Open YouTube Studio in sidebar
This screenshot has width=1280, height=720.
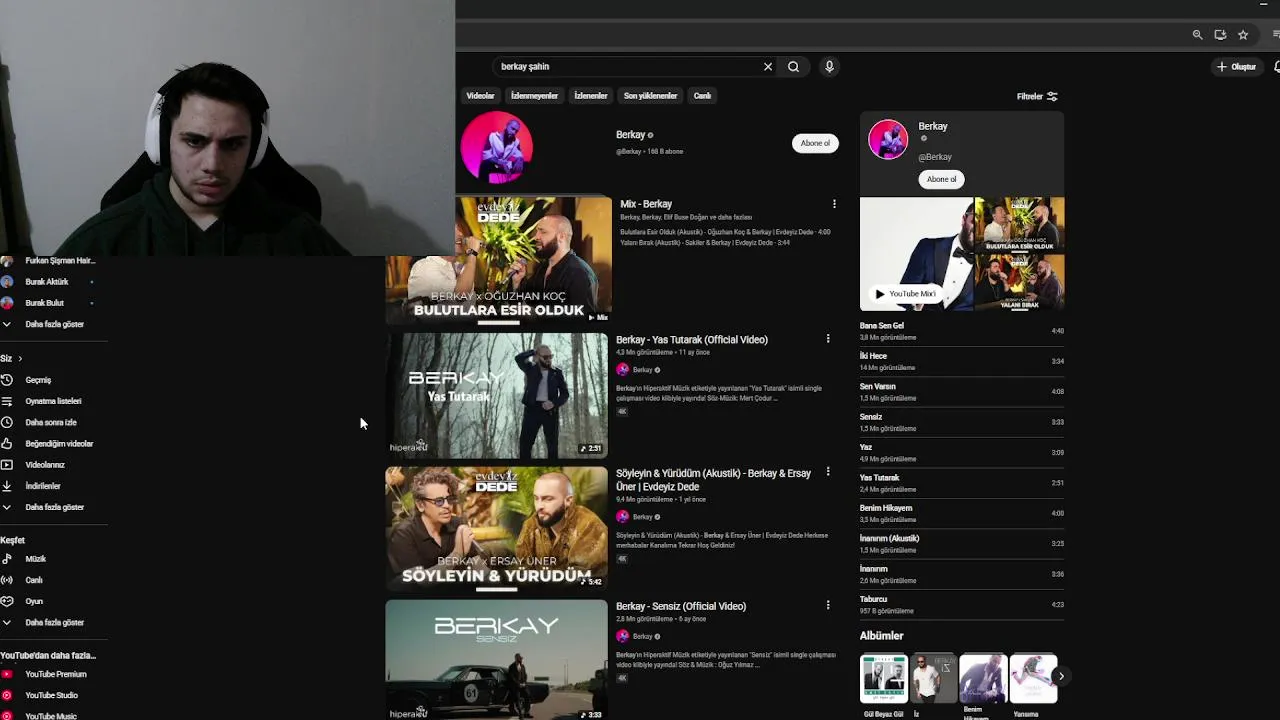(54, 695)
